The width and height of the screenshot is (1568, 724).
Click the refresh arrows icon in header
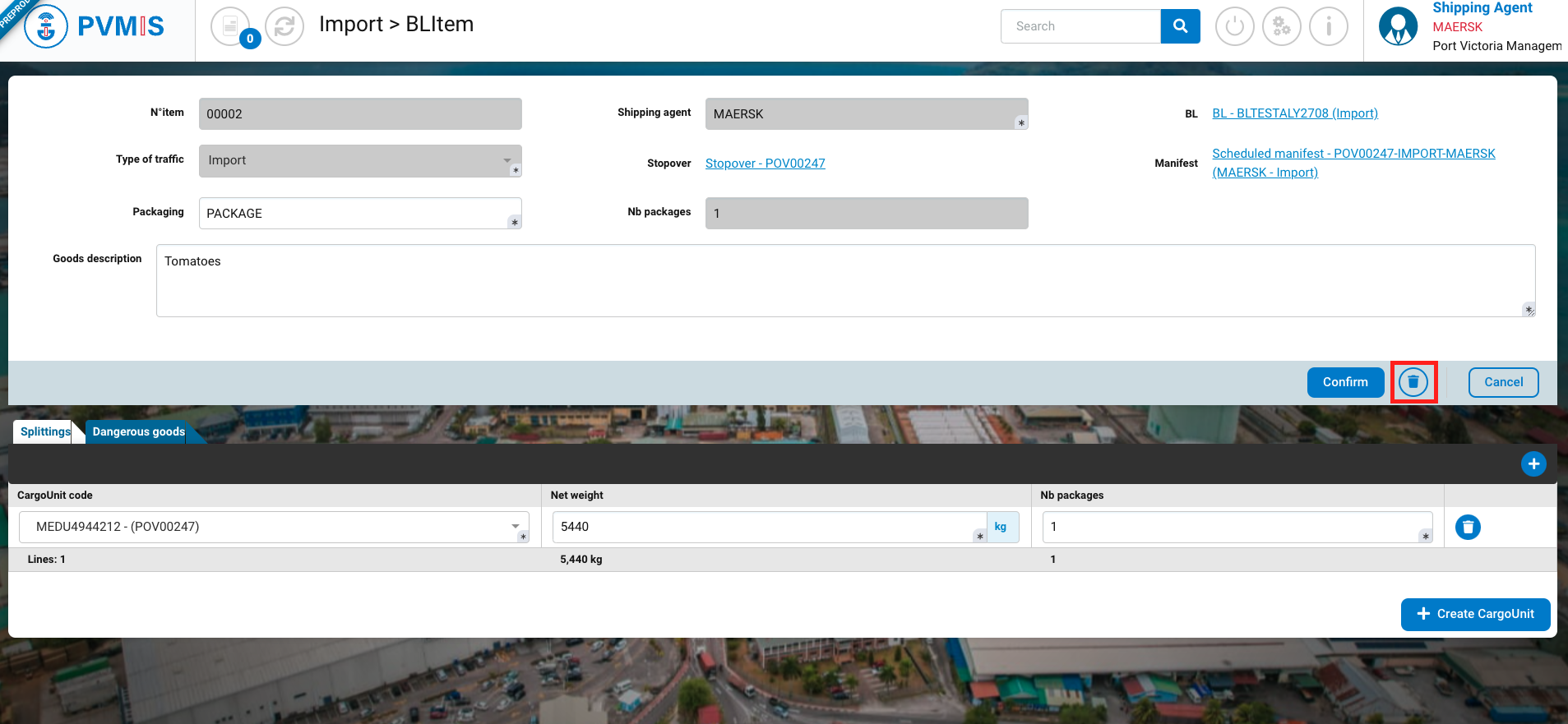pos(284,26)
